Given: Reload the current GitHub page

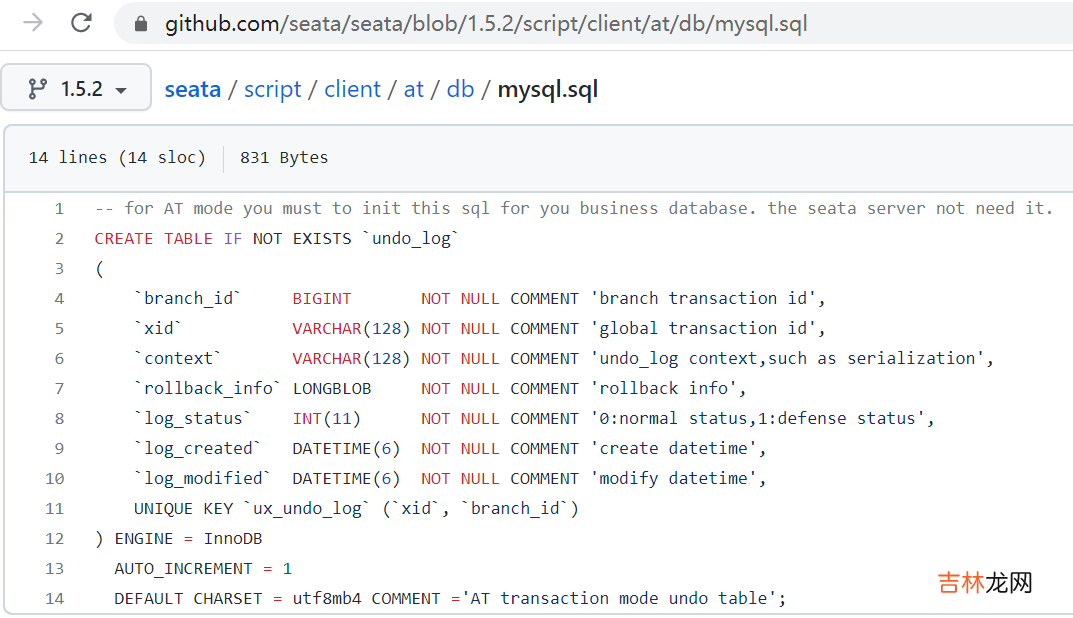Looking at the screenshot, I should coord(82,23).
